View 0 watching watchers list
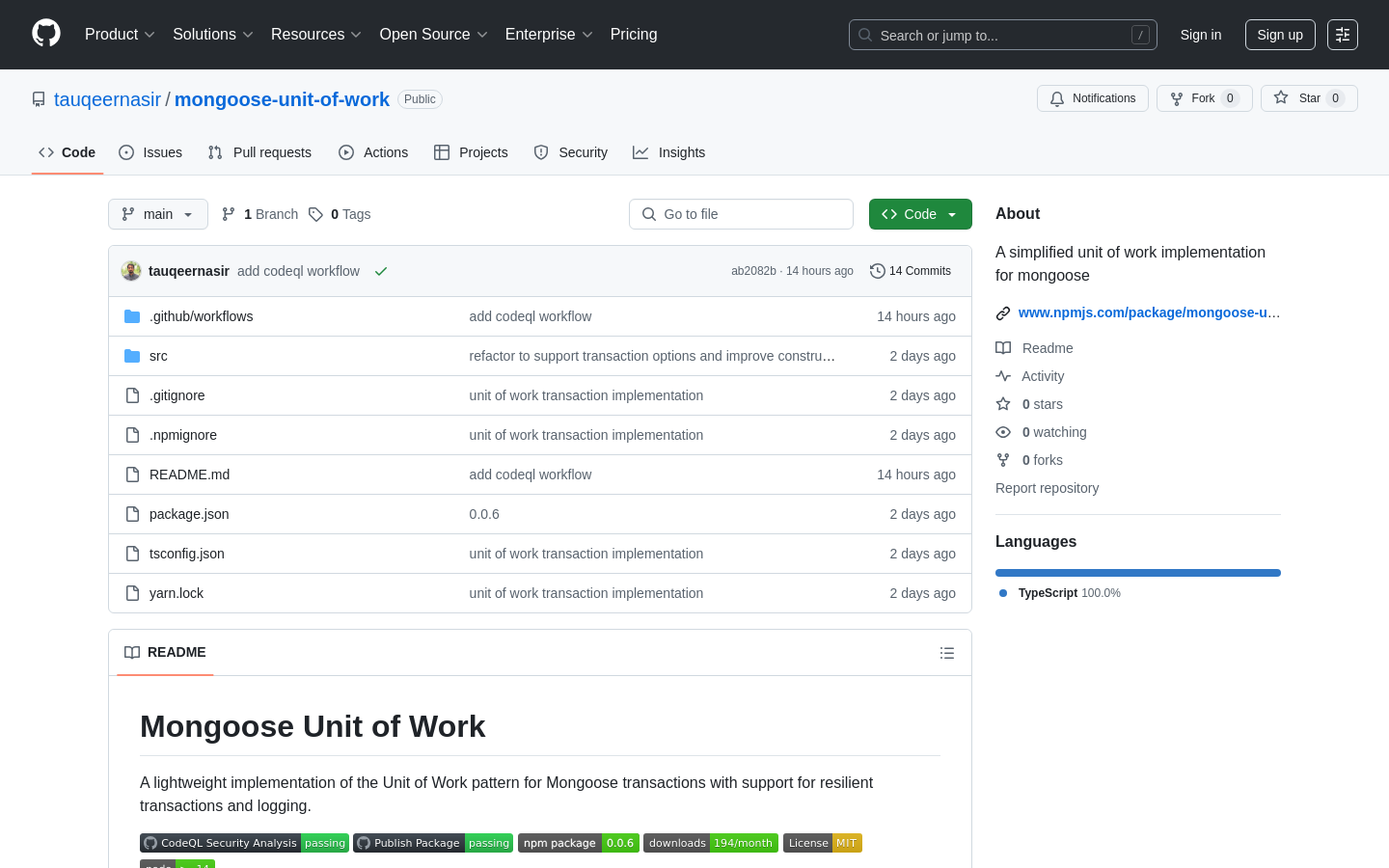The image size is (1389, 868). click(1042, 432)
